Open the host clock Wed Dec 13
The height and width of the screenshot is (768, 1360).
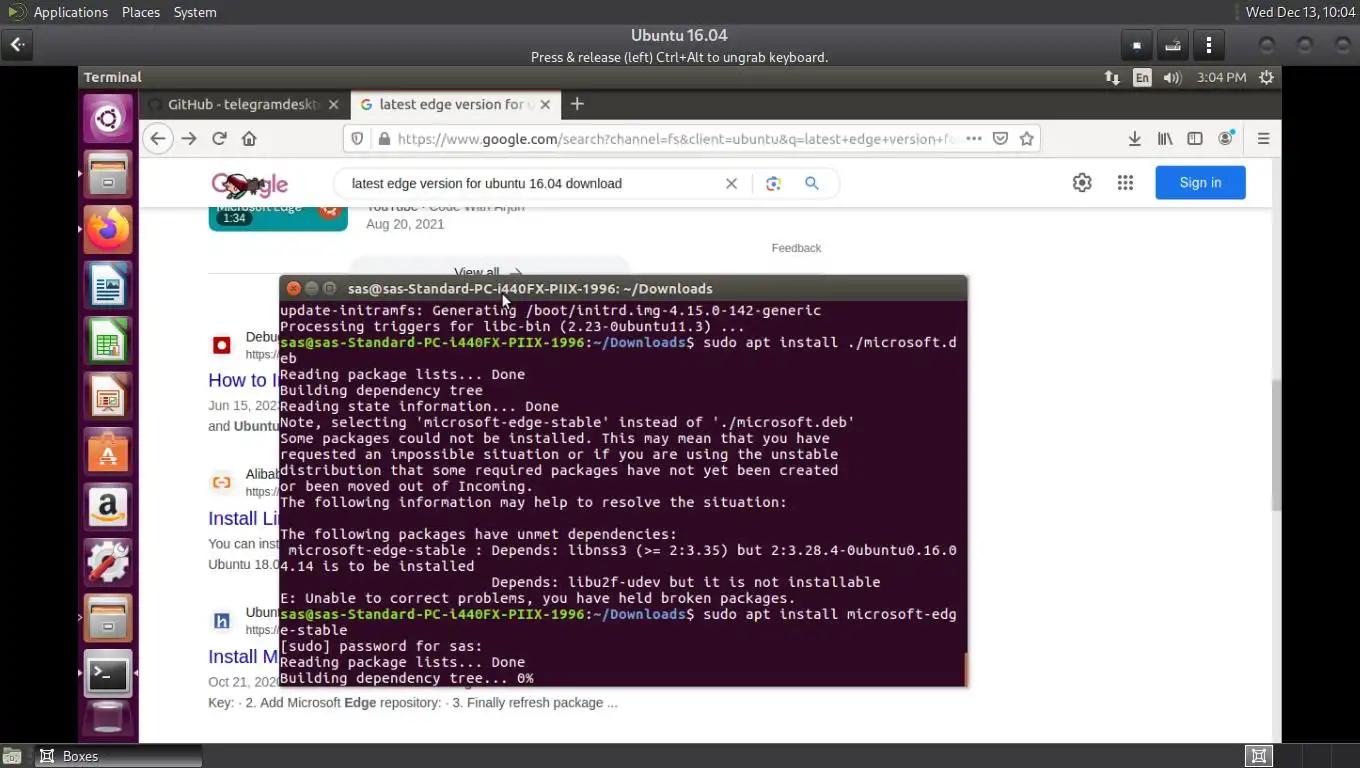pyautogui.click(x=1300, y=12)
